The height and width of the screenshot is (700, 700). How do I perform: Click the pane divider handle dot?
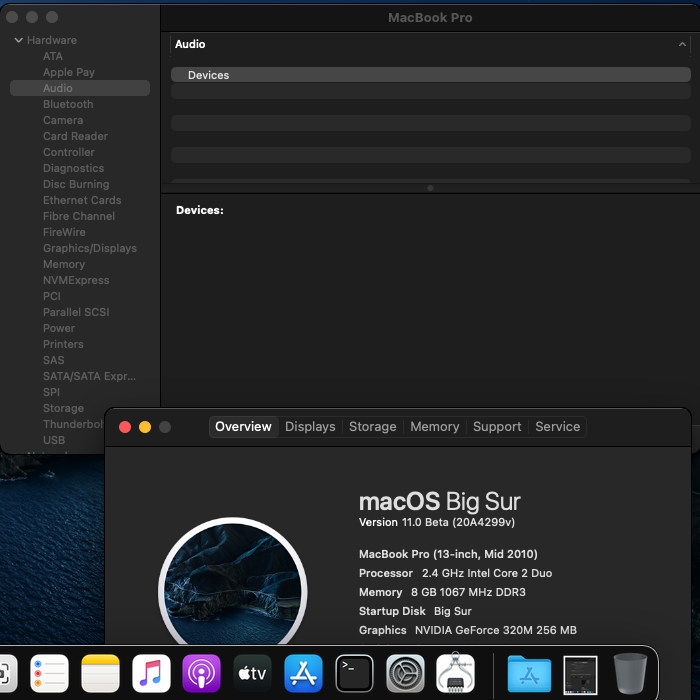point(430,188)
